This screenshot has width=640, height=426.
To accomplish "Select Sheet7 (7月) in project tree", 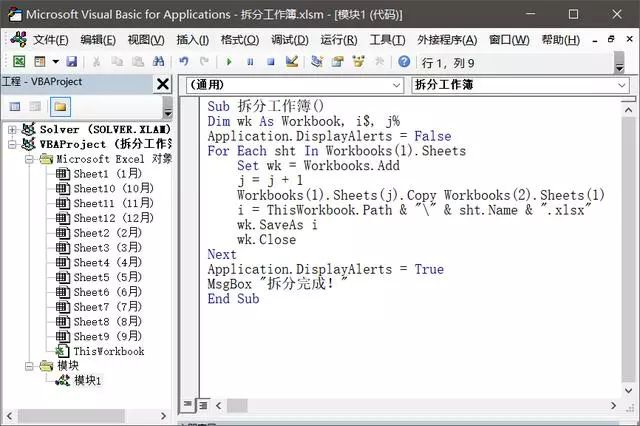I will [x=107, y=307].
